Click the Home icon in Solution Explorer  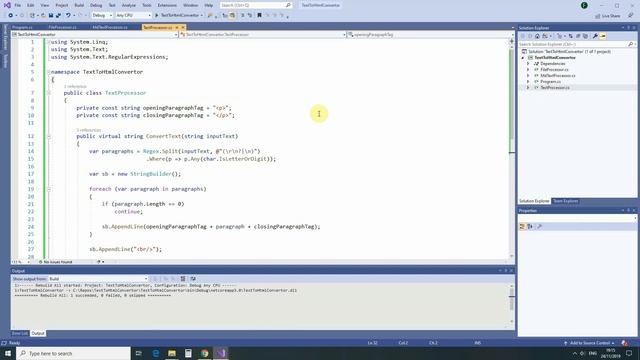click(537, 36)
